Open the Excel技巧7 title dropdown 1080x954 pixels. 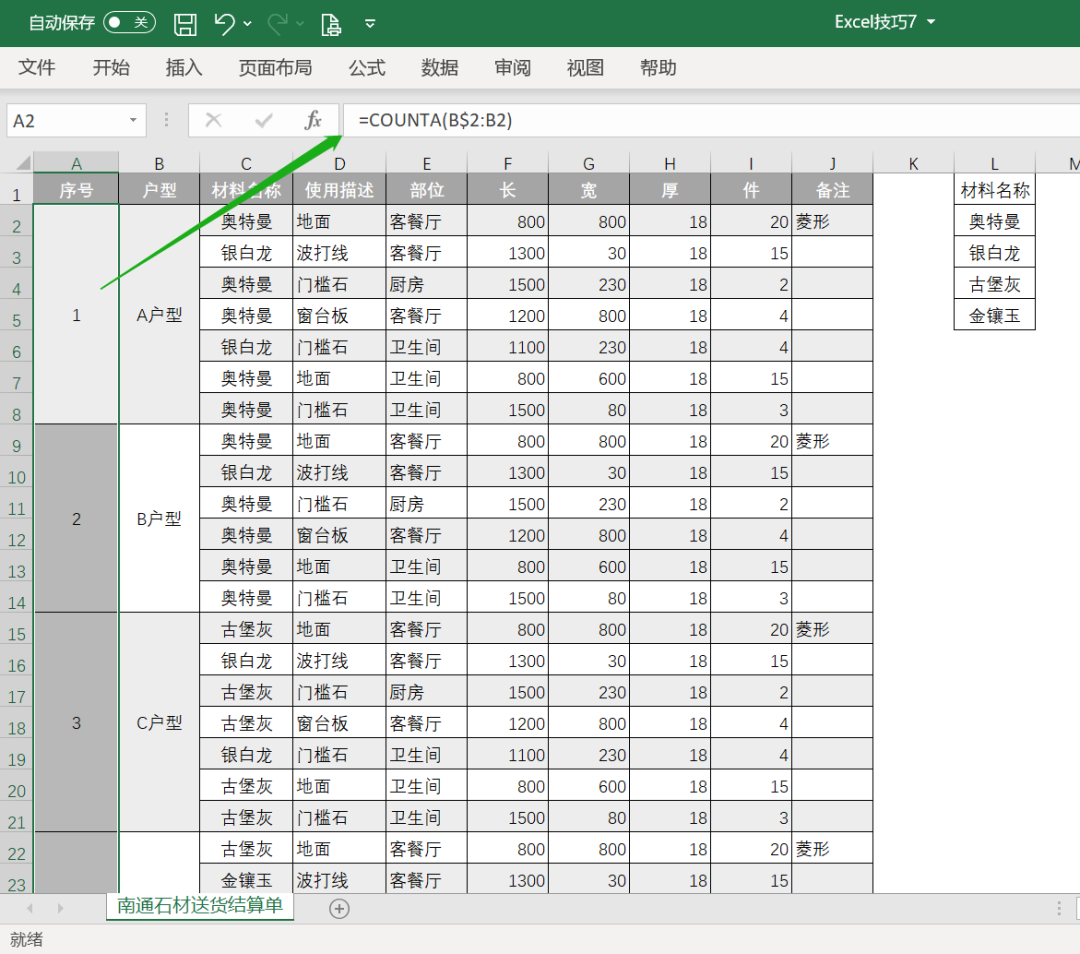coord(931,22)
